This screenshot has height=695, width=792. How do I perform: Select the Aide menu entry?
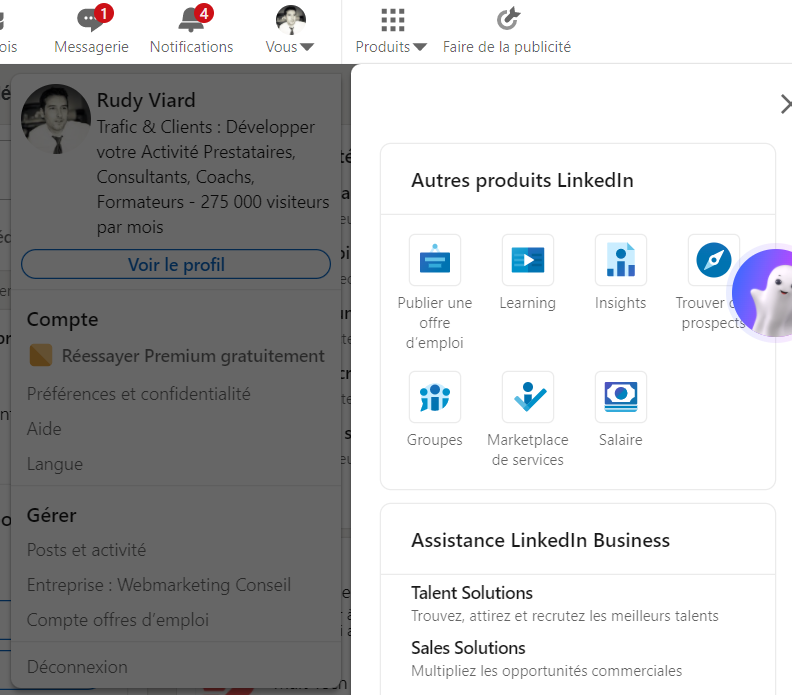click(x=44, y=429)
